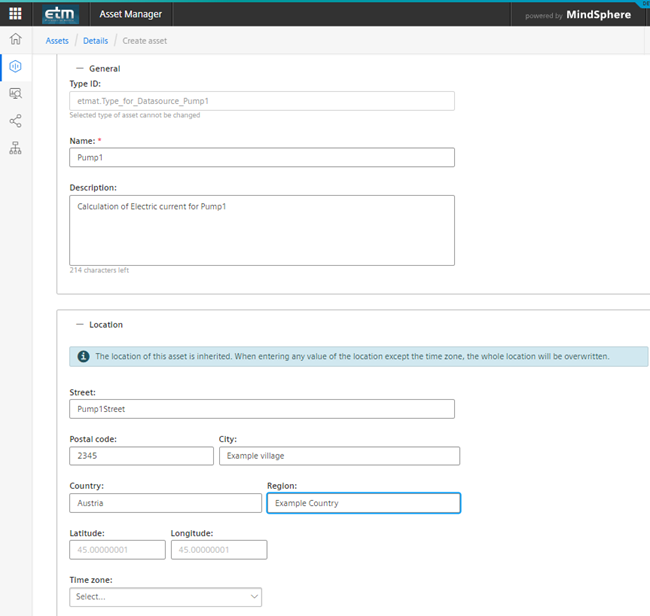The image size is (650, 616).
Task: Click the Asset Manager header title
Action: (x=131, y=15)
